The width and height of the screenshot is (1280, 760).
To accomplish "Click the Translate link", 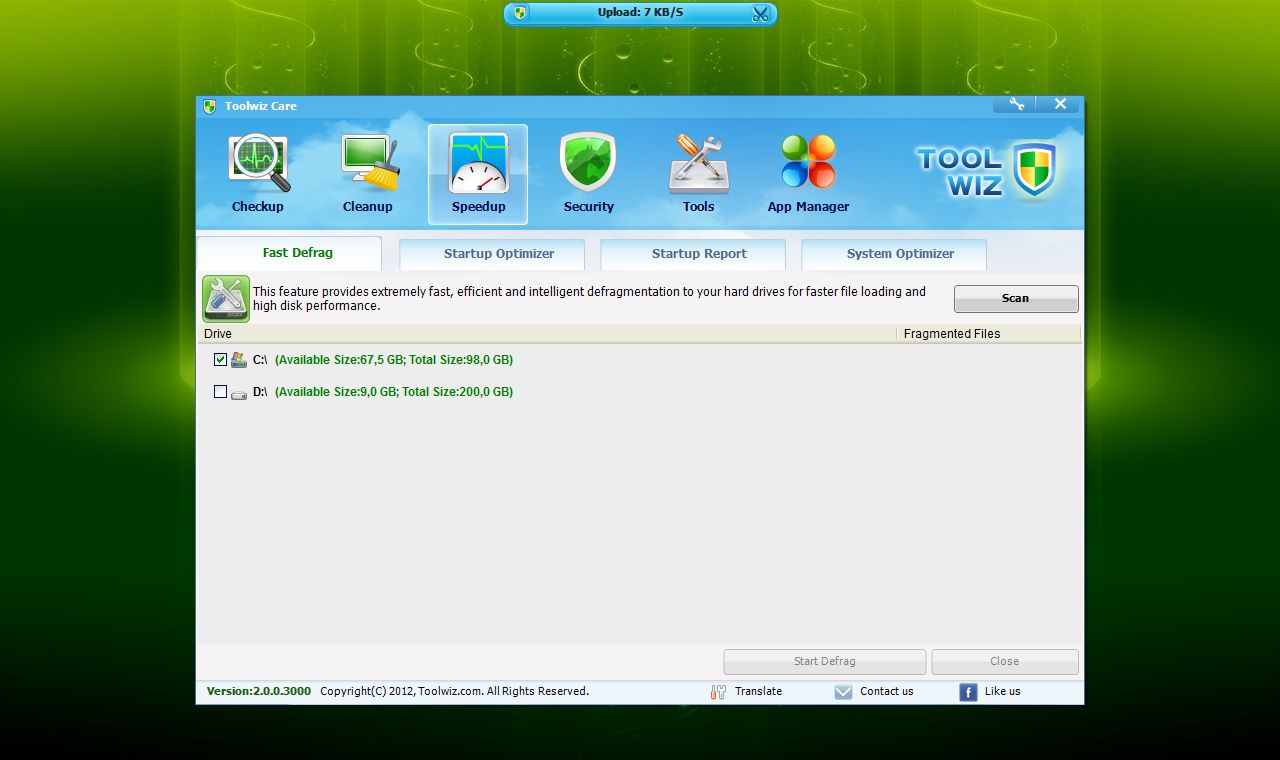I will (x=758, y=691).
